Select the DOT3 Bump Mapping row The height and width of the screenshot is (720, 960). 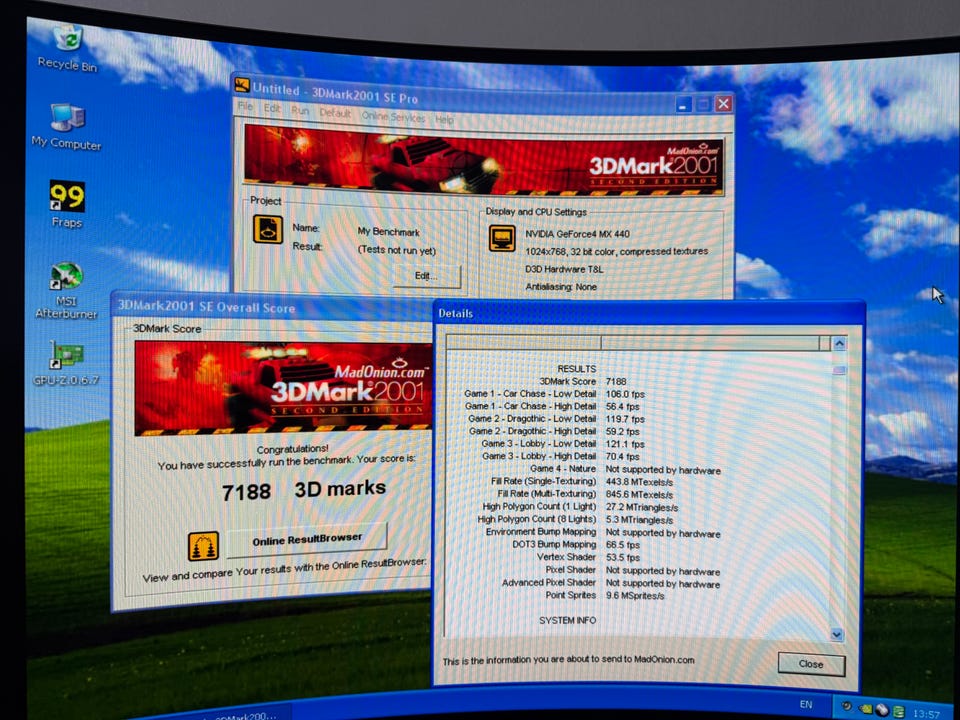pos(576,544)
